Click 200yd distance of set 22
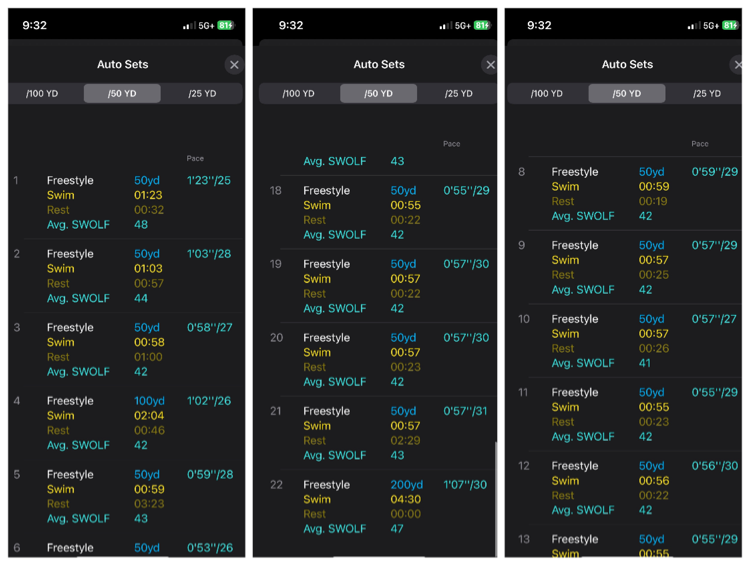This screenshot has width=750, height=565. (x=407, y=484)
